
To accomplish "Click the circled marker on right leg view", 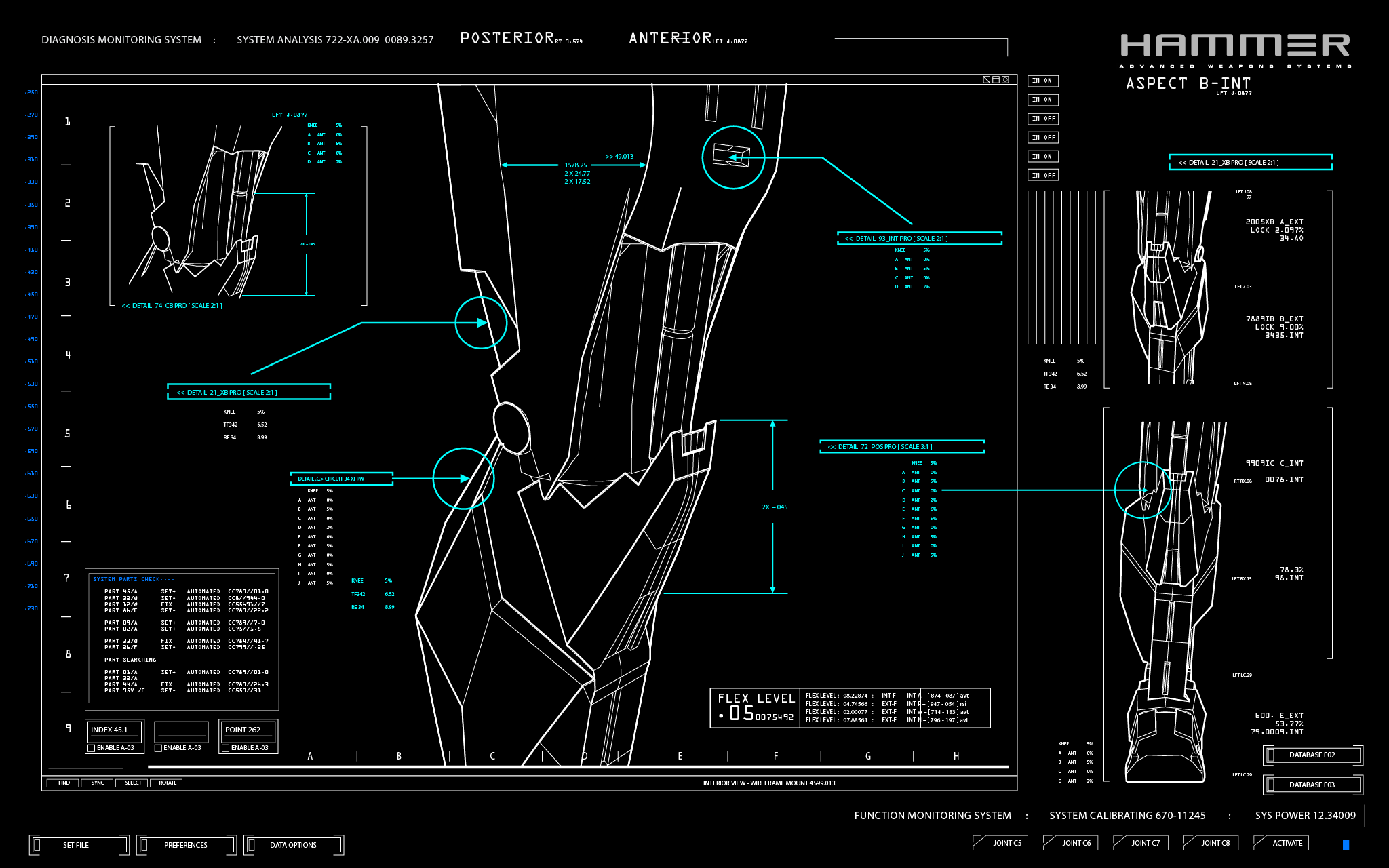I will coord(1143,490).
